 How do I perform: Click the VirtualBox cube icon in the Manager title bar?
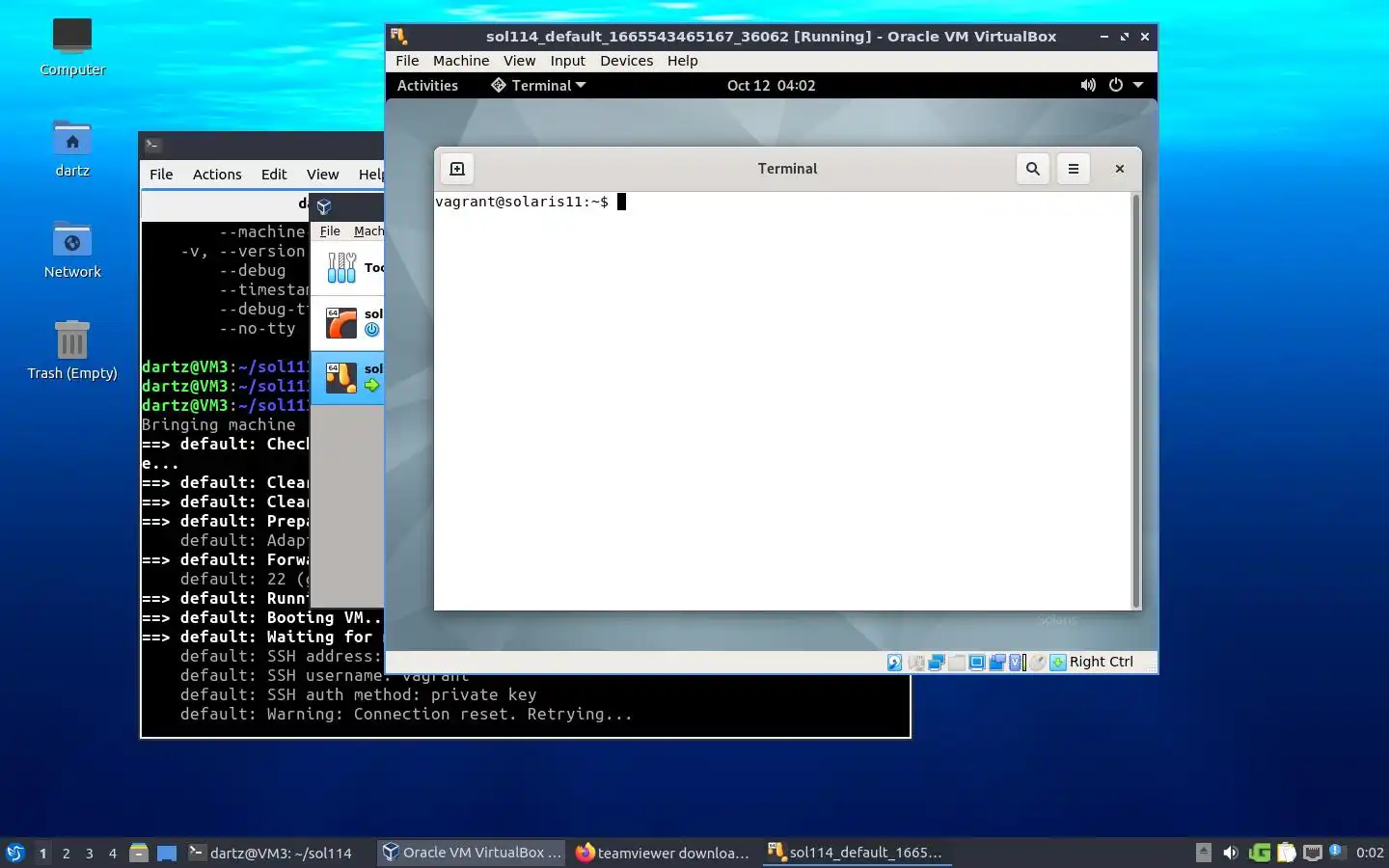point(324,206)
